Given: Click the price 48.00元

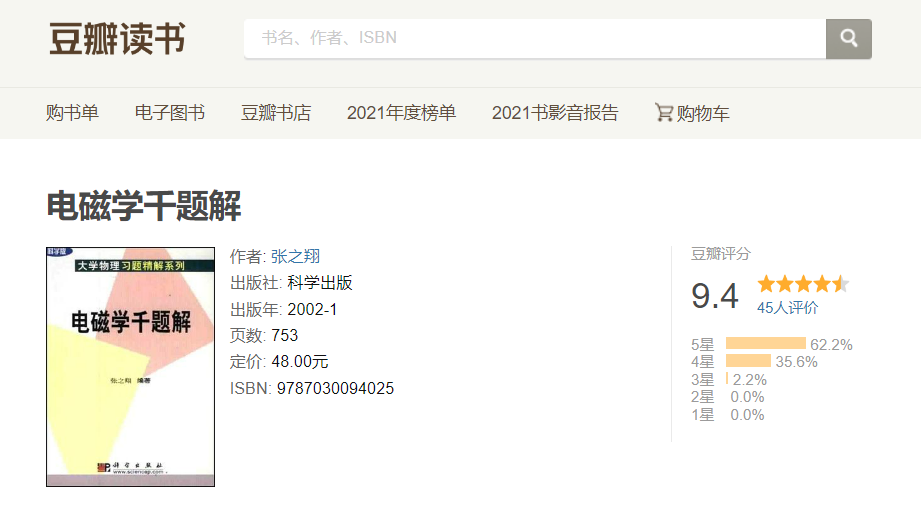Looking at the screenshot, I should point(300,362).
